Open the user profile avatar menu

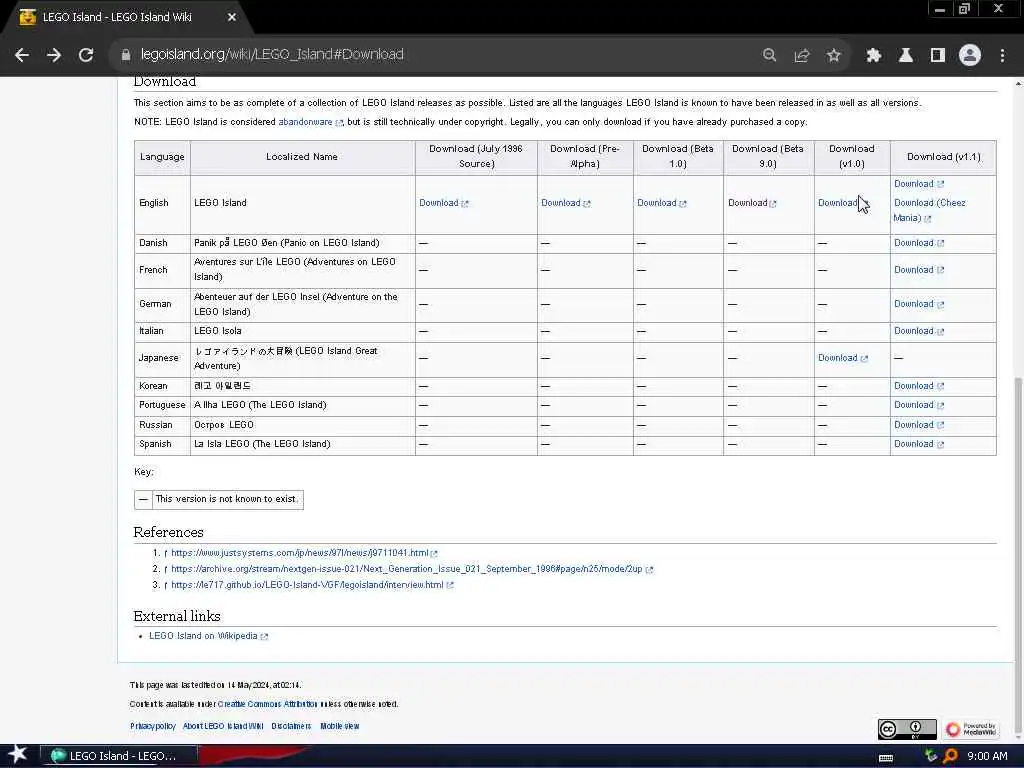[970, 55]
